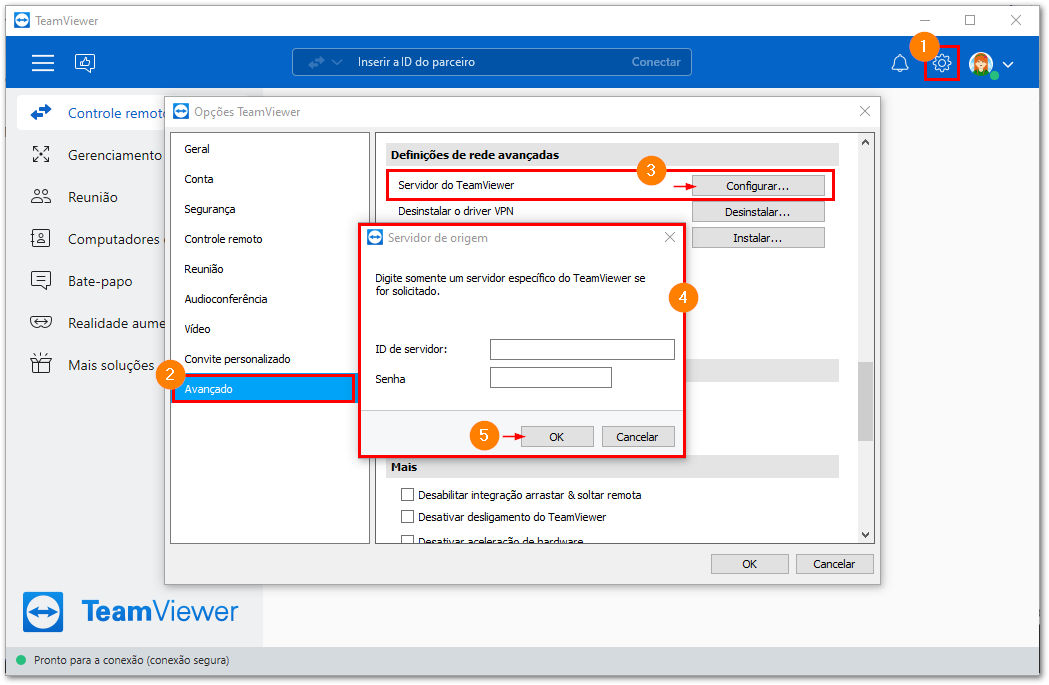
Task: Click the Definições de rede avançadas heading
Action: 475,155
